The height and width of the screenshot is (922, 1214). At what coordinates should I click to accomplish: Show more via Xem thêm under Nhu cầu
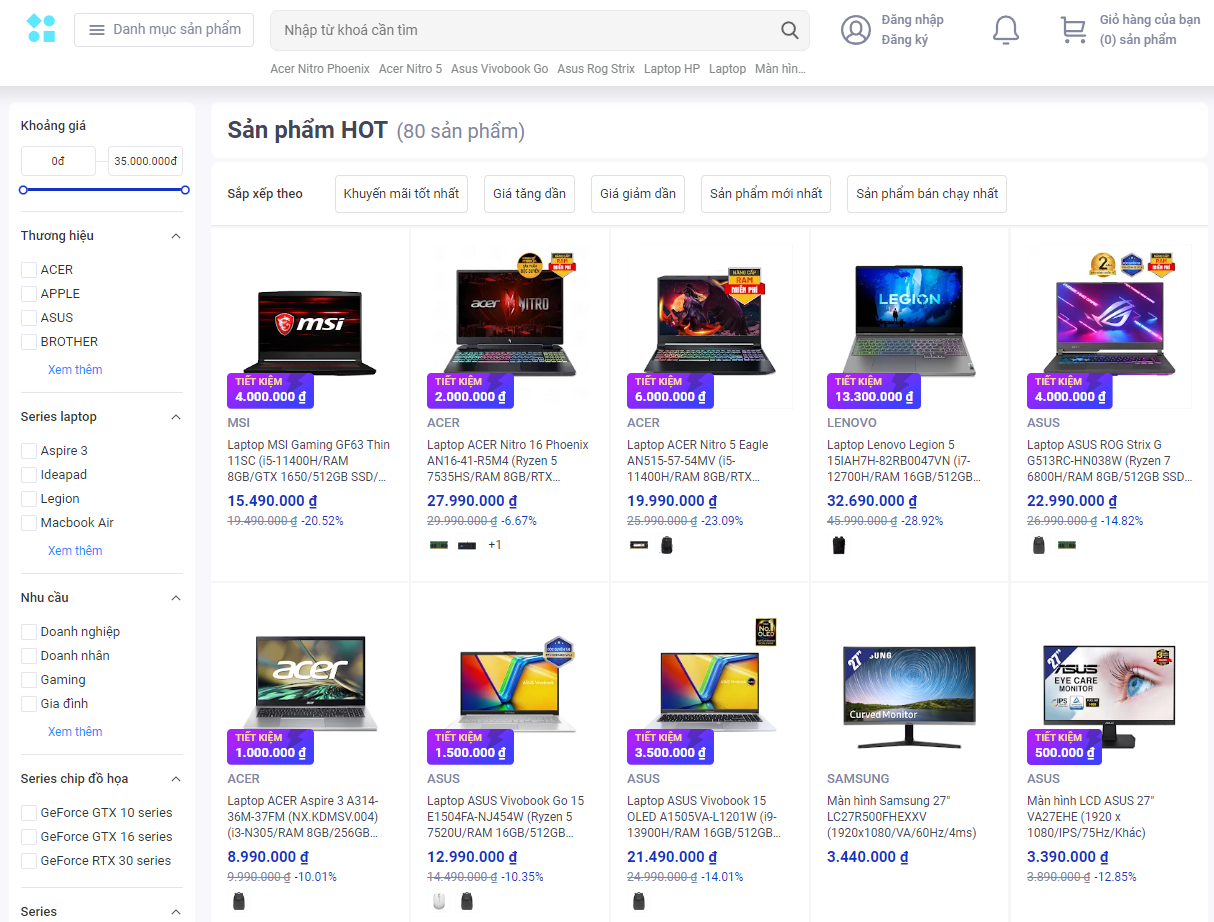point(75,732)
